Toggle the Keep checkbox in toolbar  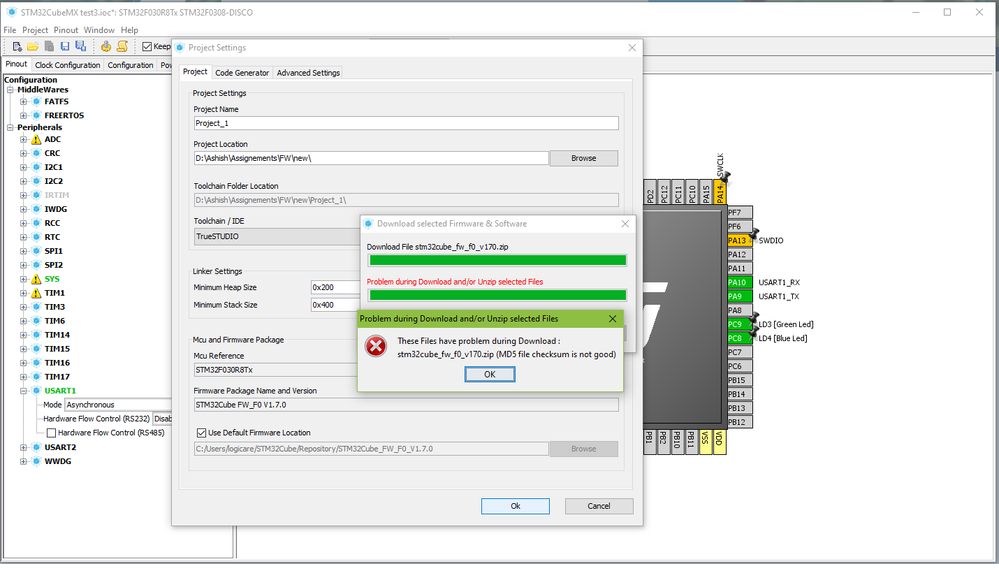[147, 47]
